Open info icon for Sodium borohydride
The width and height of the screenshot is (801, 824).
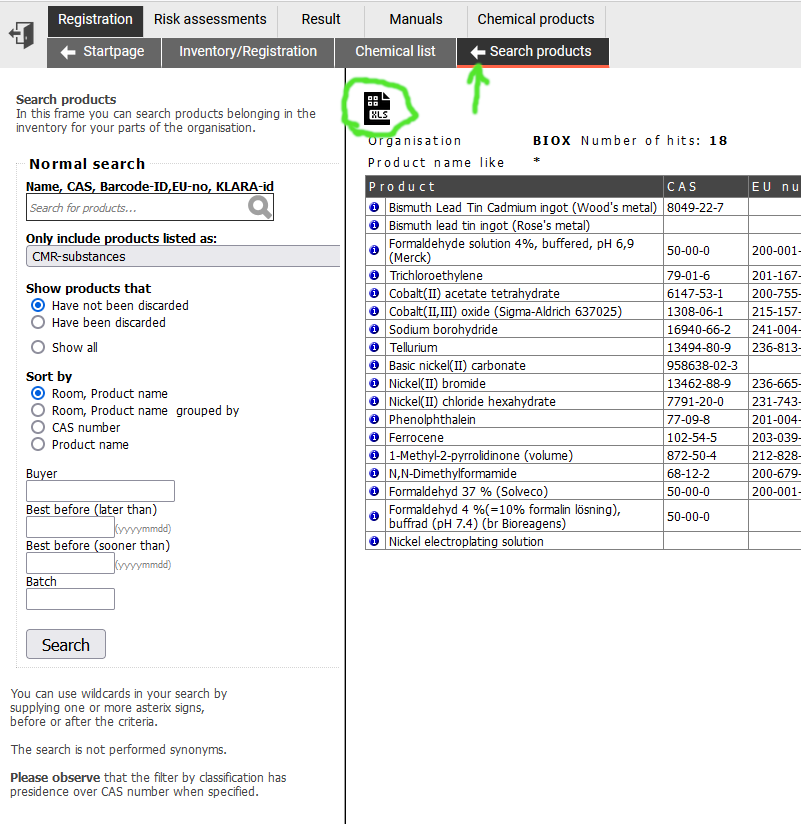point(374,329)
